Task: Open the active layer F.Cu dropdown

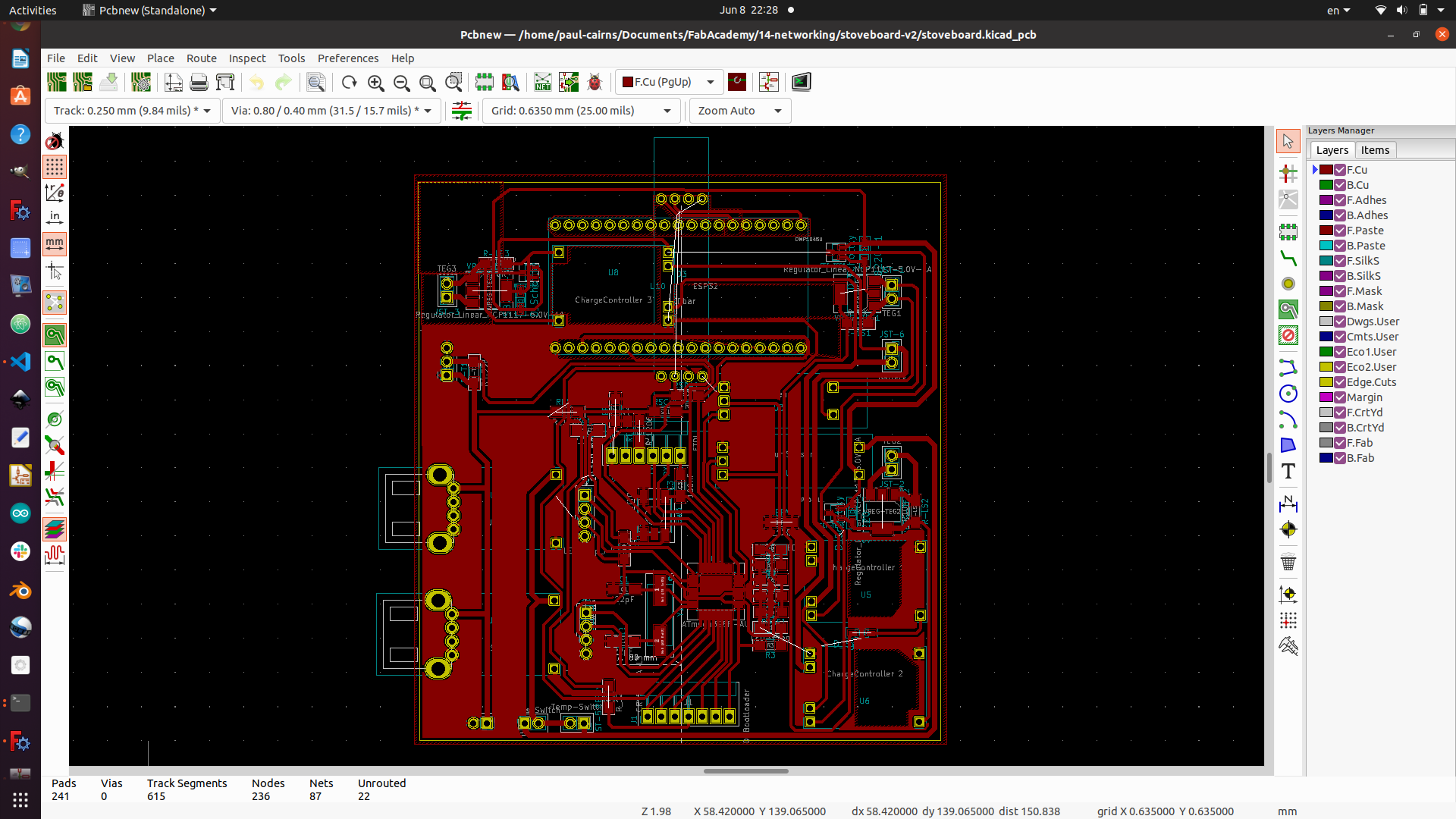Action: [x=669, y=82]
